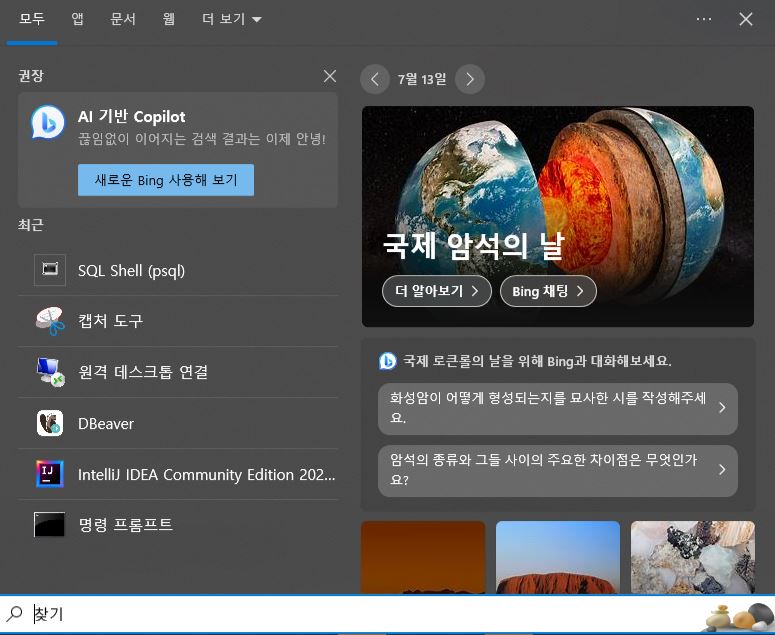Click the AI 기반 Copilot heading
The width and height of the screenshot is (775, 635).
click(x=131, y=117)
